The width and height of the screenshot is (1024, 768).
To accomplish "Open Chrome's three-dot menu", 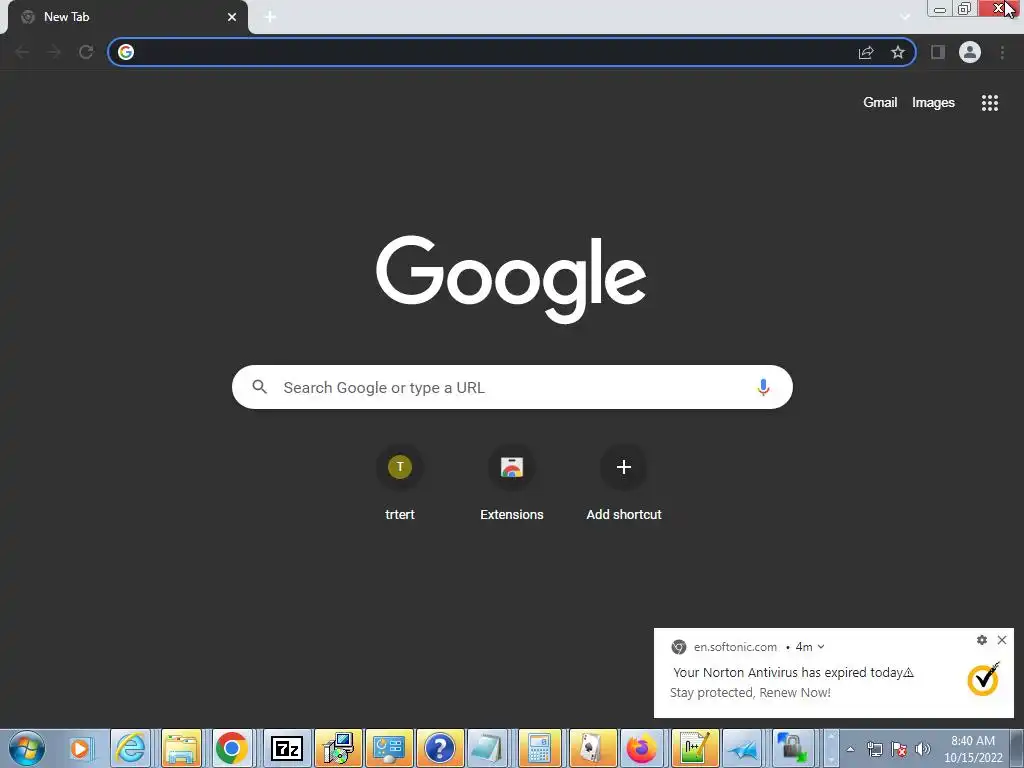I will [1002, 52].
